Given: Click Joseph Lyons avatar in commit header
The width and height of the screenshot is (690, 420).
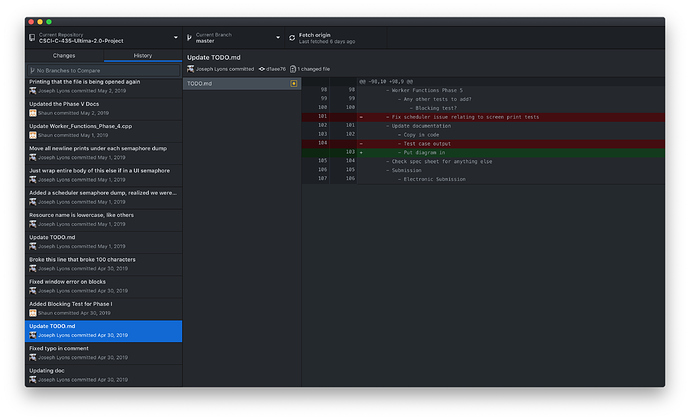Looking at the screenshot, I should (x=191, y=69).
